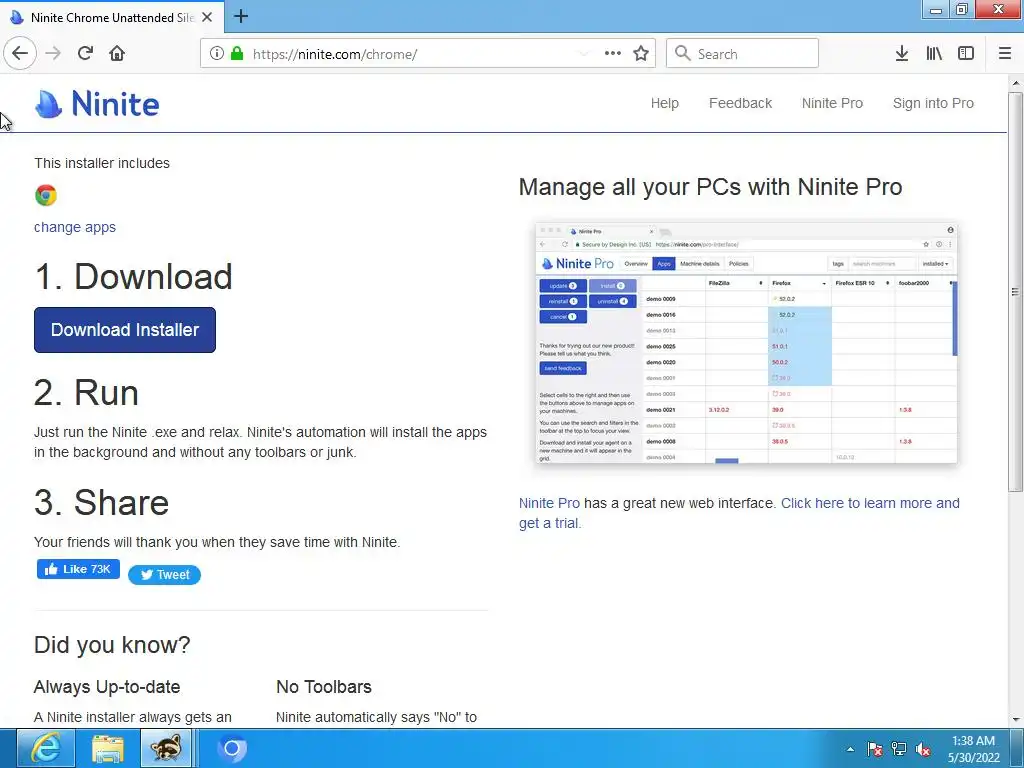The width and height of the screenshot is (1024, 768).
Task: Click 'This installer includes' text
Action: point(102,163)
